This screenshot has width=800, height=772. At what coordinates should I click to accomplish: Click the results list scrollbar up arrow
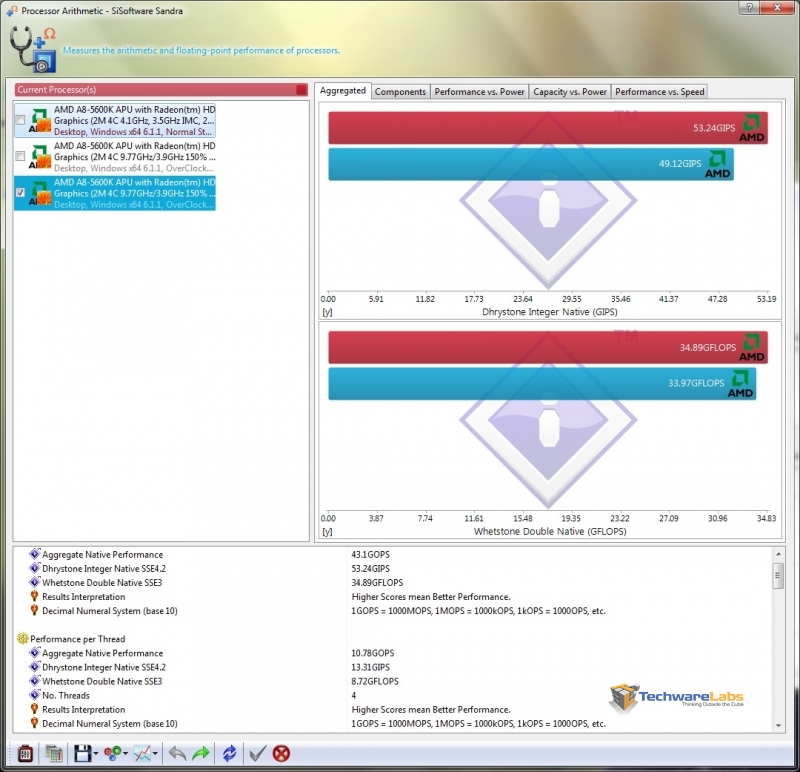tap(778, 554)
